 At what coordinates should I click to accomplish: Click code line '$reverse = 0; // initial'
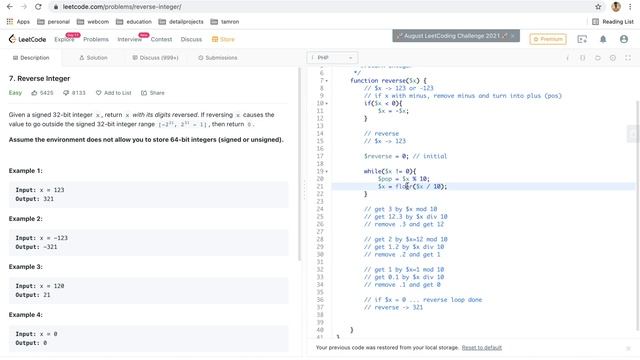click(x=405, y=156)
